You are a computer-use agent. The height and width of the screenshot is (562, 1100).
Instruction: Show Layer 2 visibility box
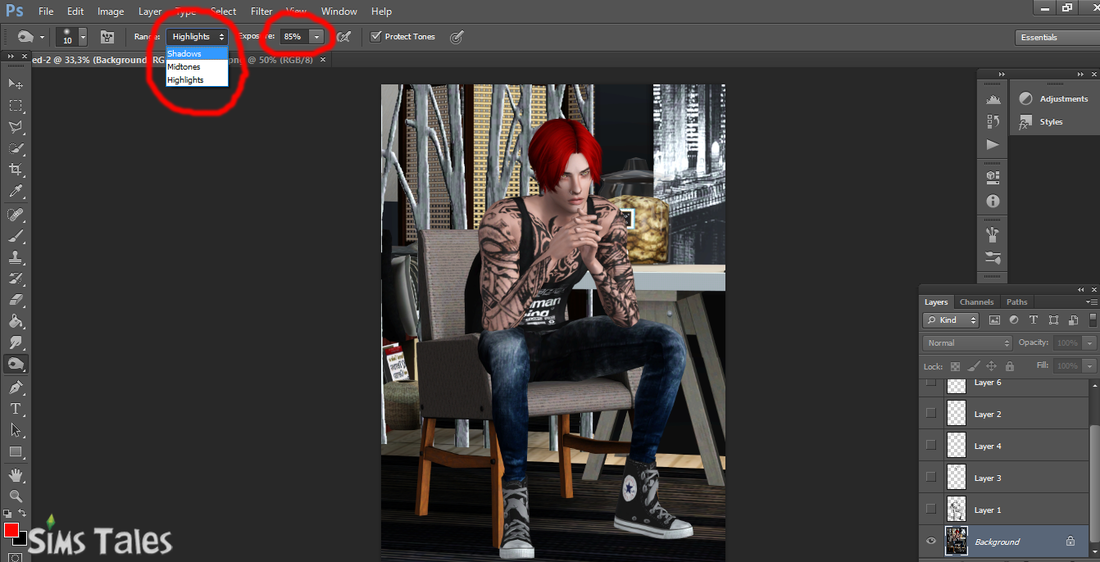pyautogui.click(x=931, y=413)
